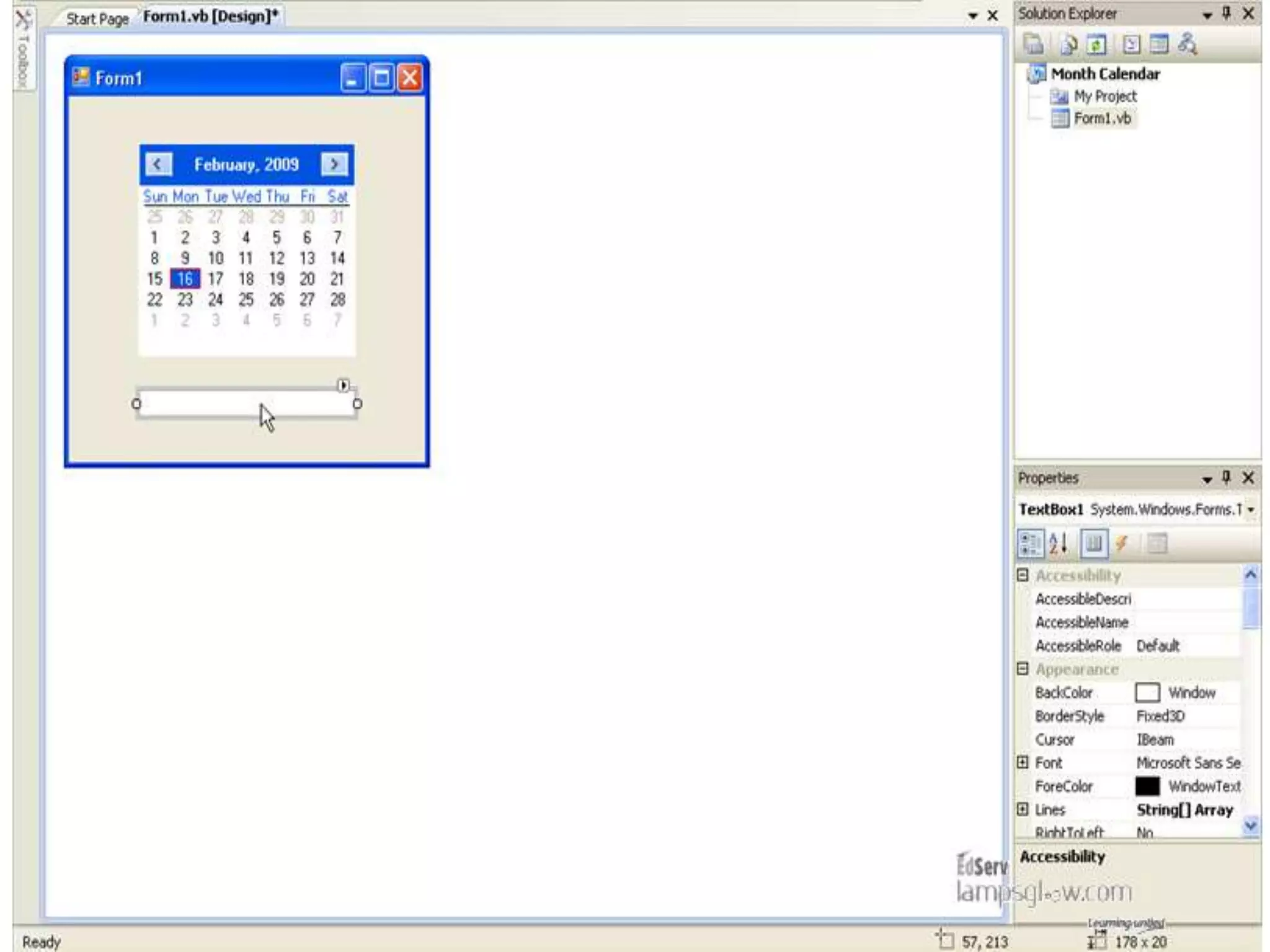Select the right resize handle of TextBox
The width and height of the screenshot is (1270, 952).
[358, 404]
